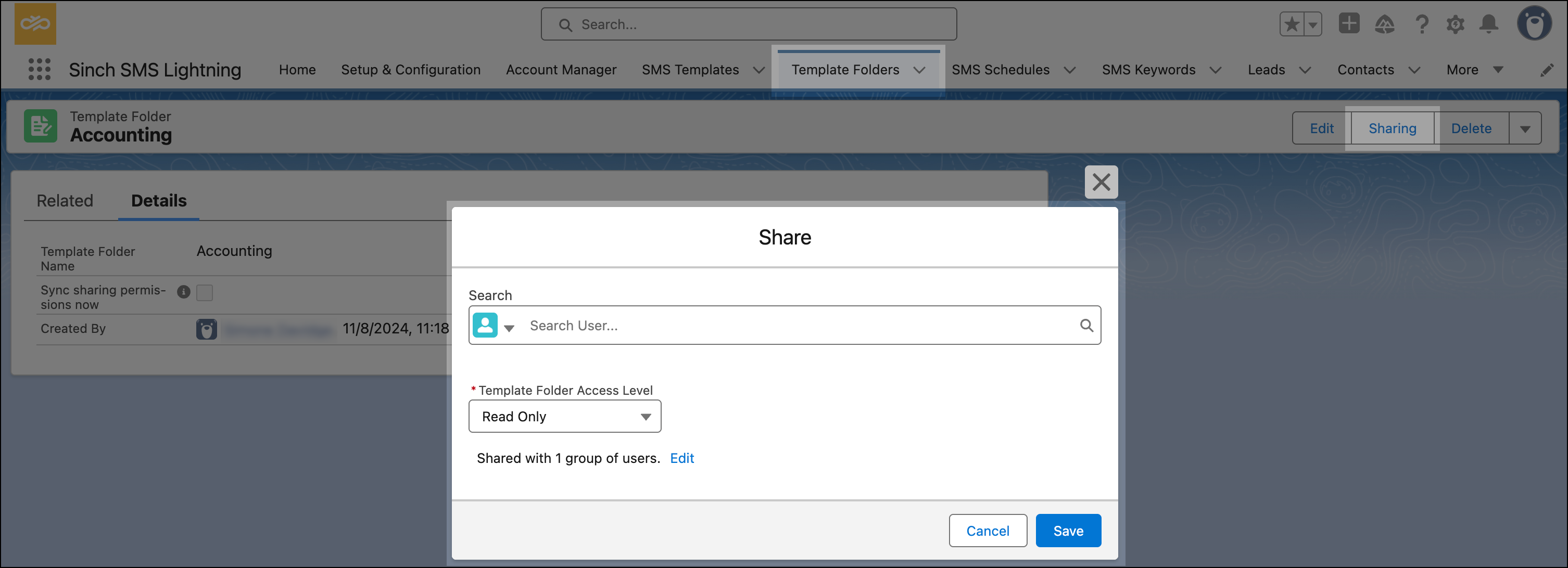Save the sharing settings

[x=1068, y=531]
